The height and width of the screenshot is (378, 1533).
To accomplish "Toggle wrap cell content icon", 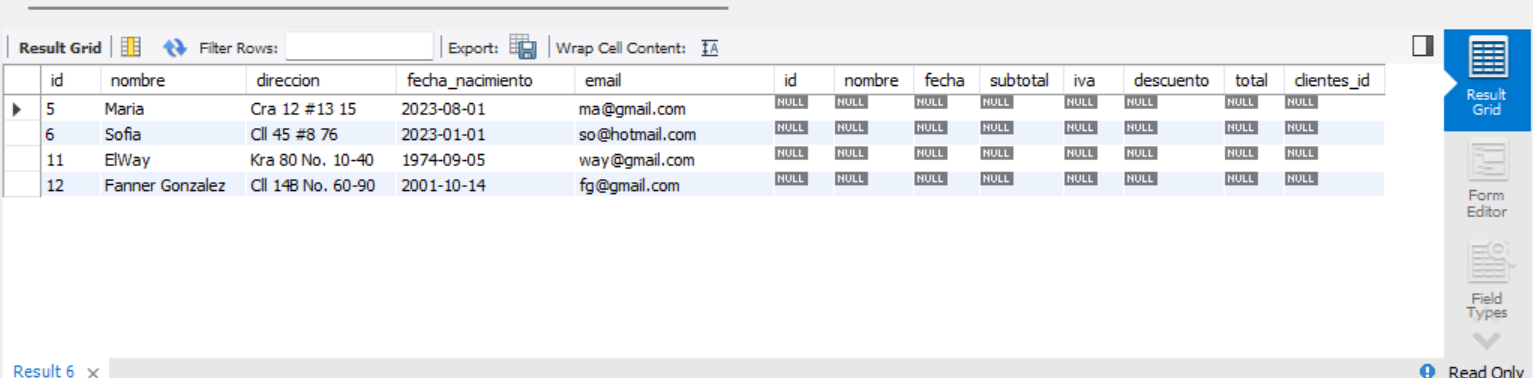I will click(710, 47).
